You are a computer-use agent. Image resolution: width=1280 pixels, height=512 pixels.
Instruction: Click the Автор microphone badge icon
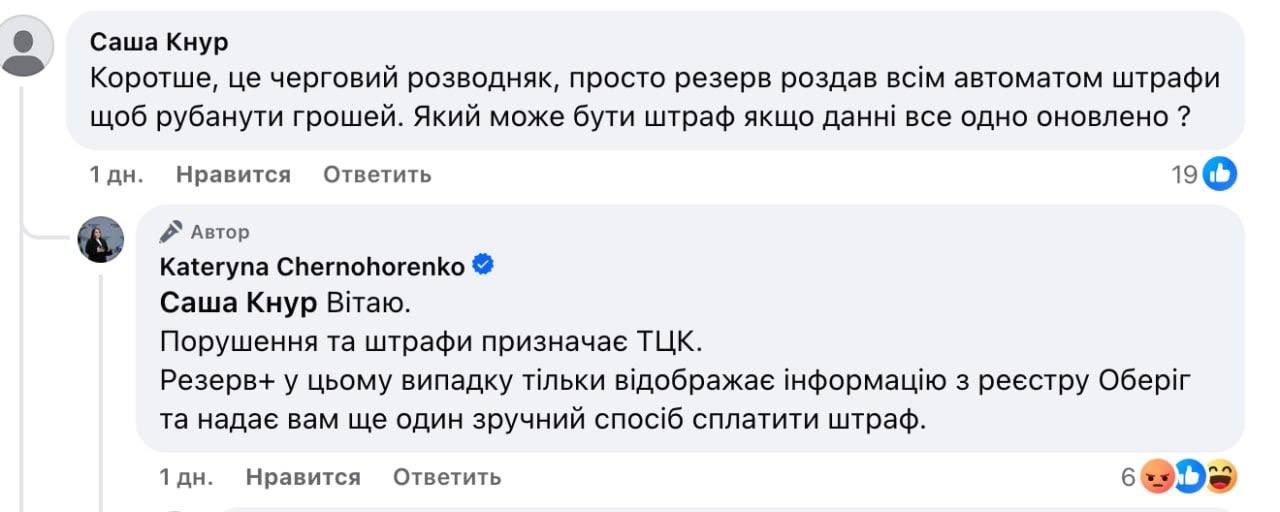(x=172, y=232)
